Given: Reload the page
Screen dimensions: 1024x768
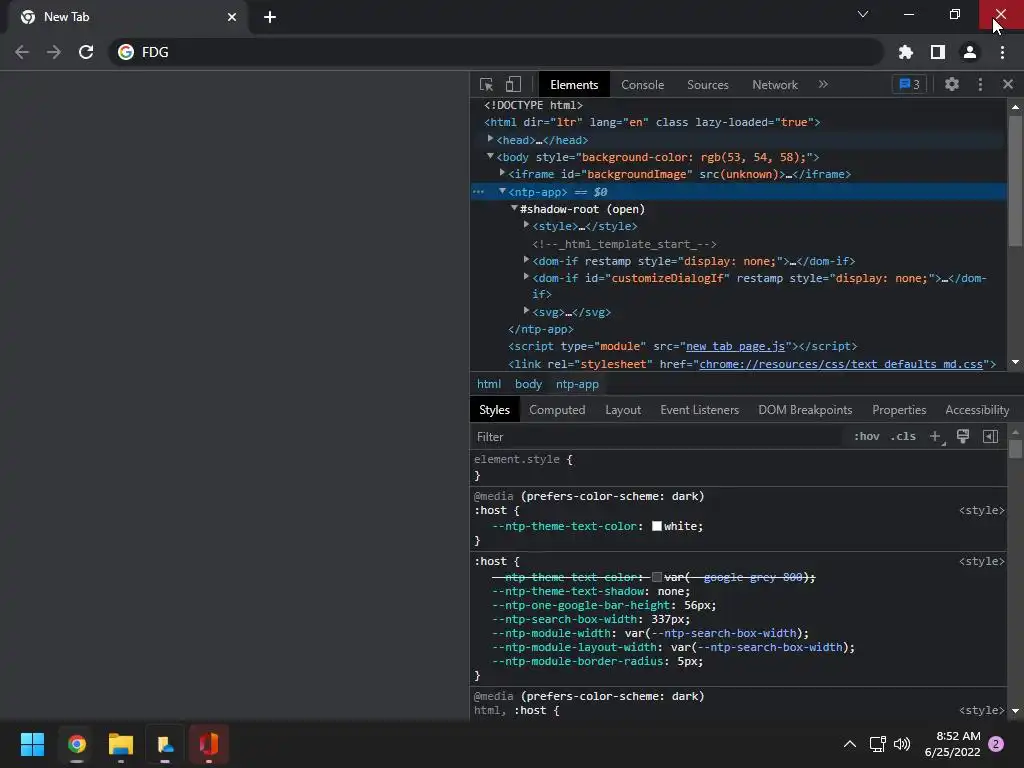Looking at the screenshot, I should (86, 52).
